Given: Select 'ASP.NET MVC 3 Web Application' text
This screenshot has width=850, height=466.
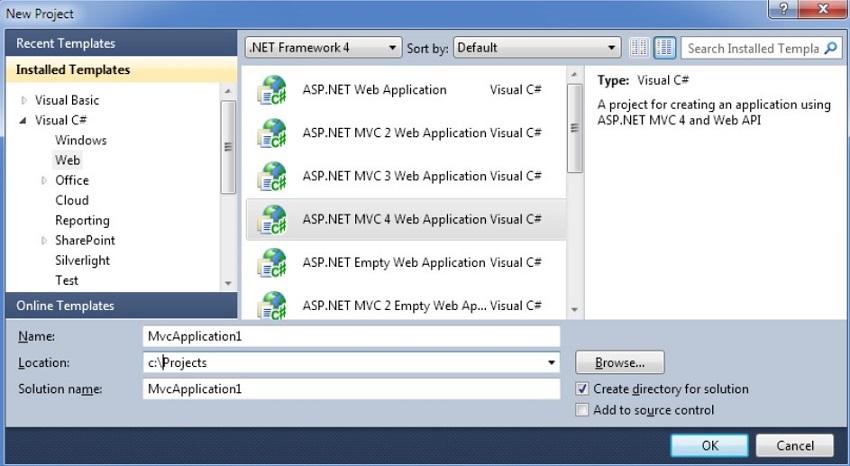Looking at the screenshot, I should click(395, 177).
